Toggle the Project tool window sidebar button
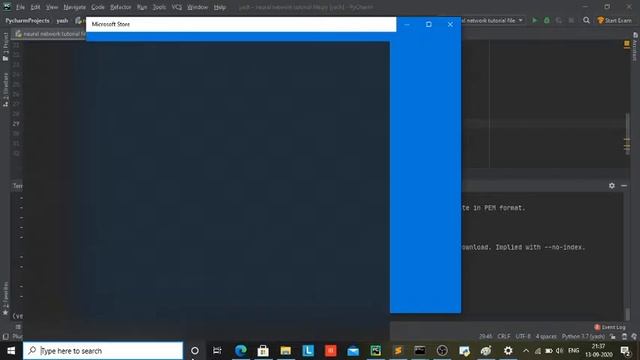640x360 pixels. click(x=5, y=47)
